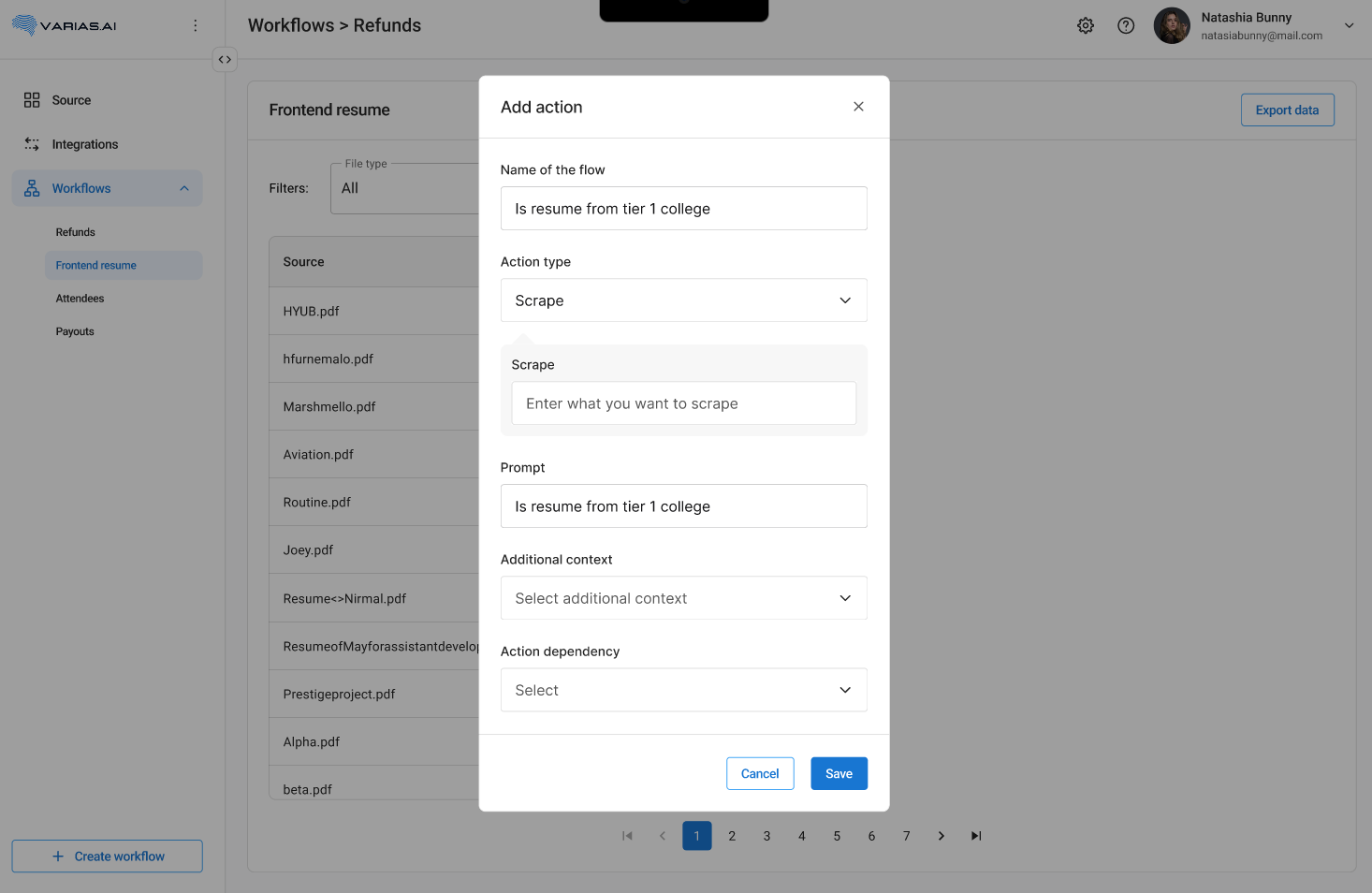The width and height of the screenshot is (1372, 893).
Task: Click the plus icon on Create workflow
Action: tap(58, 856)
